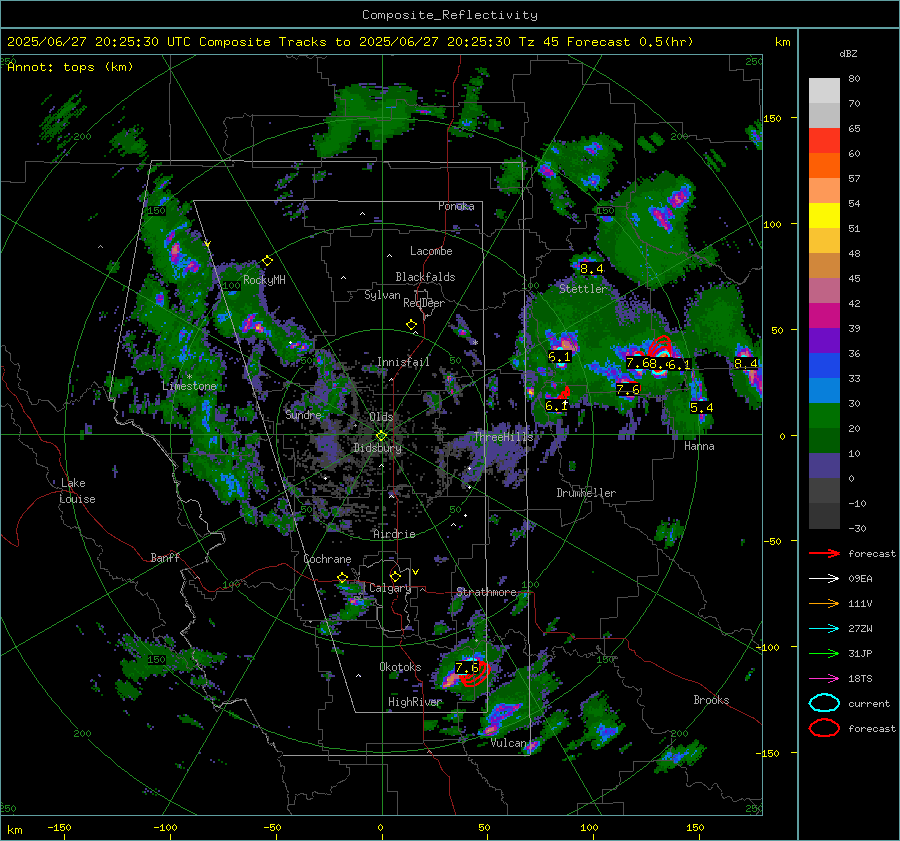This screenshot has height=841, width=900.
Task: Click the Hanna city label
Action: 699,446
